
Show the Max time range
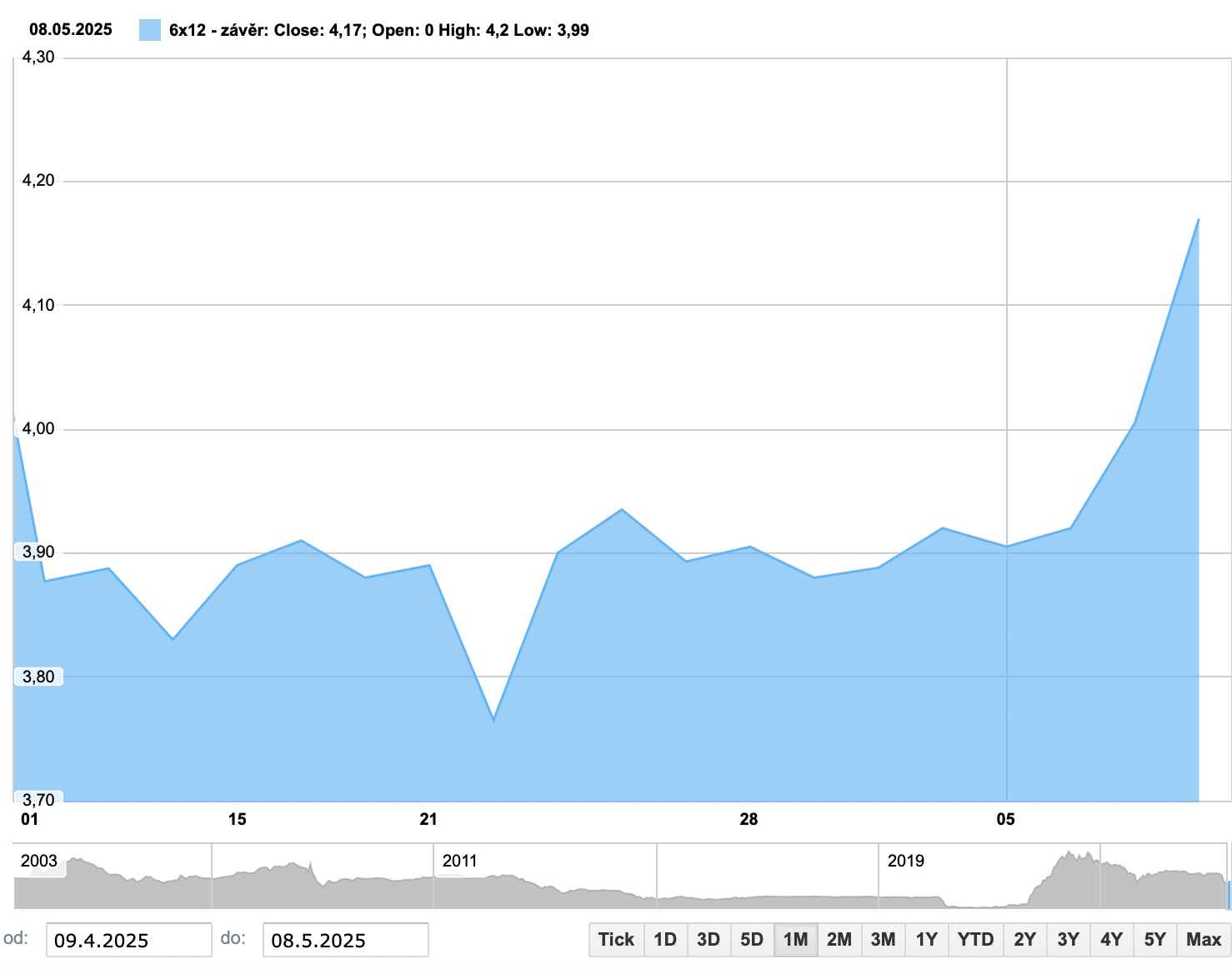coord(1204,939)
